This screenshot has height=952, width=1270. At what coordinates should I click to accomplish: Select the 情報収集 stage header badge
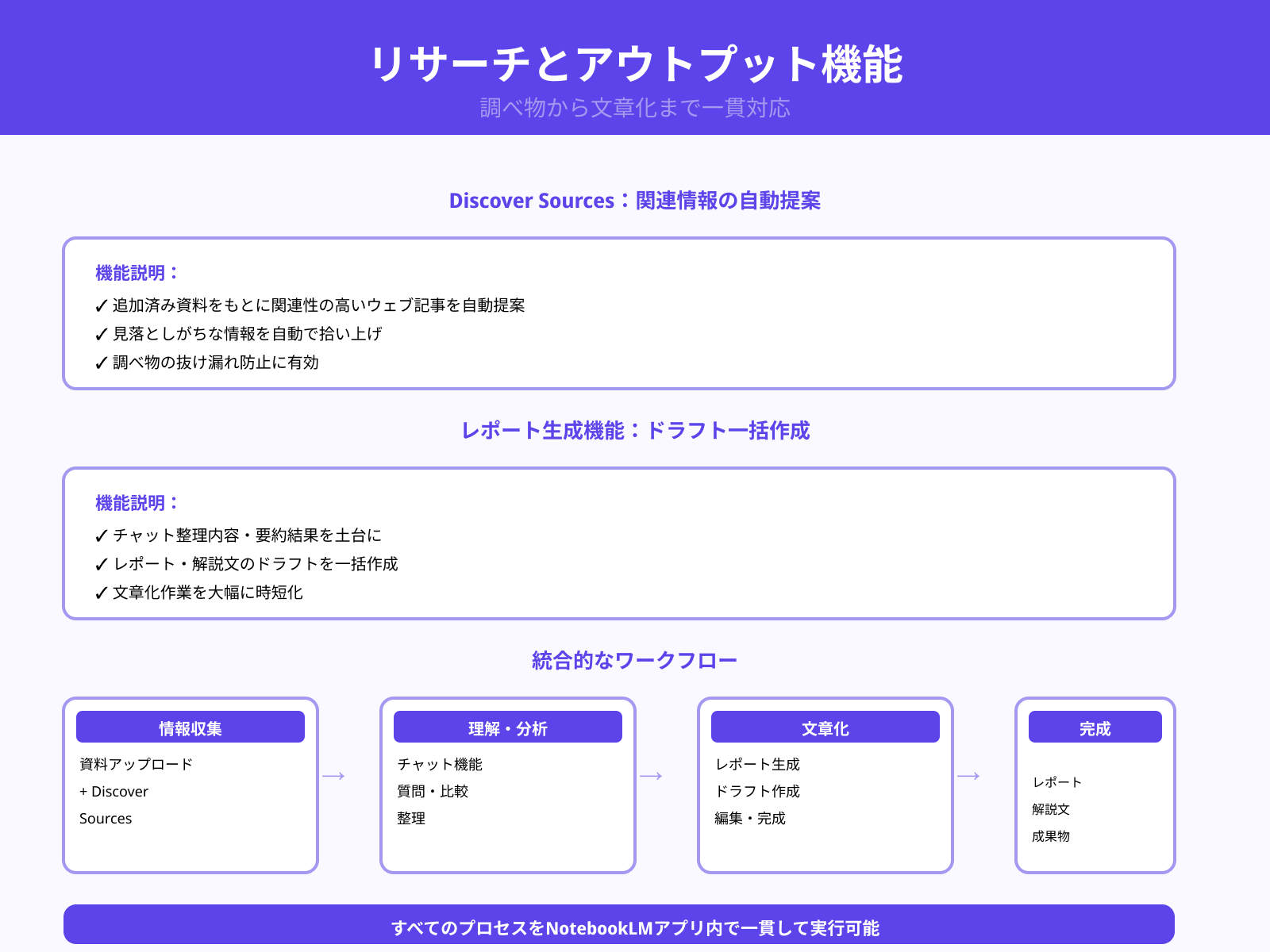coord(190,727)
